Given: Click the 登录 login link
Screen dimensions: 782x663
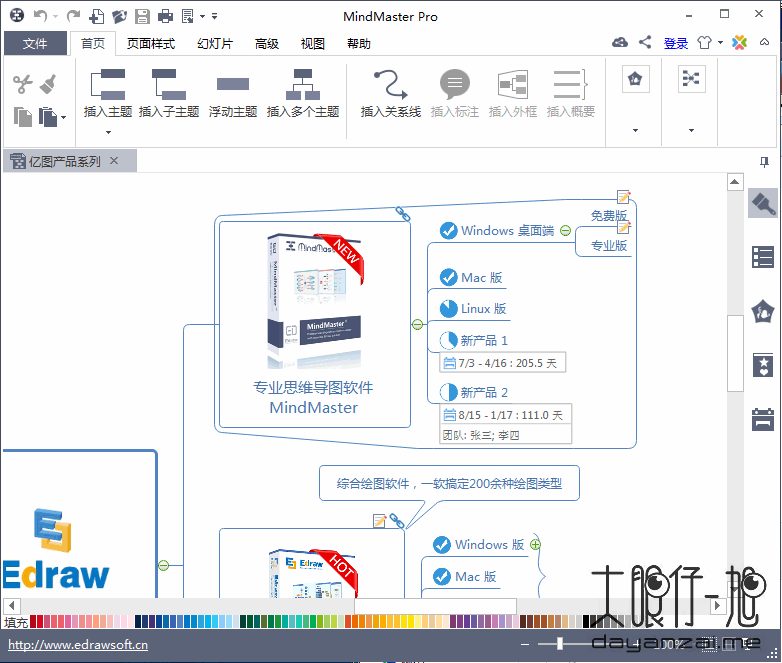Looking at the screenshot, I should click(x=676, y=43).
